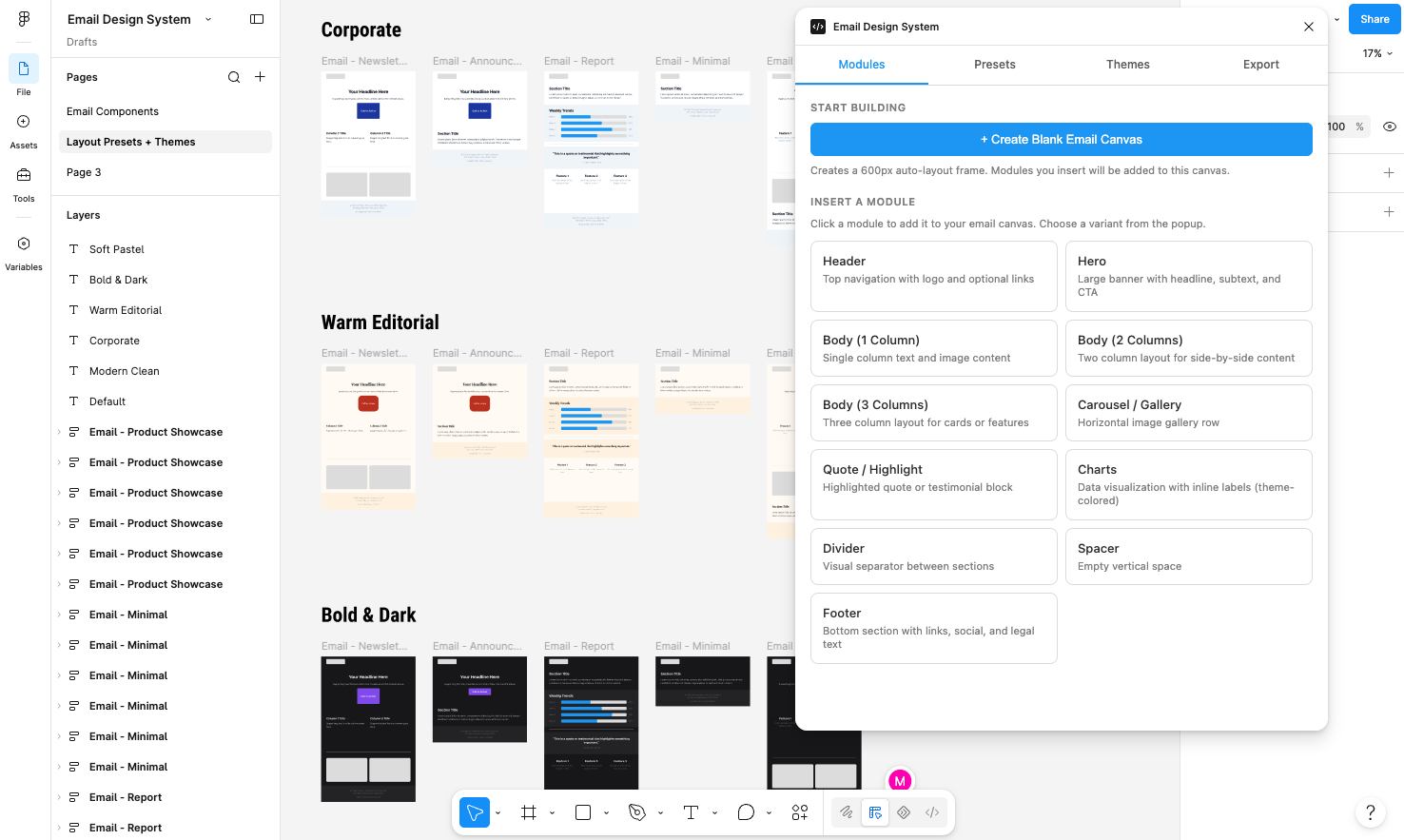Viewport: 1404px width, 840px height.
Task: Select the Pen tool
Action: 637,812
